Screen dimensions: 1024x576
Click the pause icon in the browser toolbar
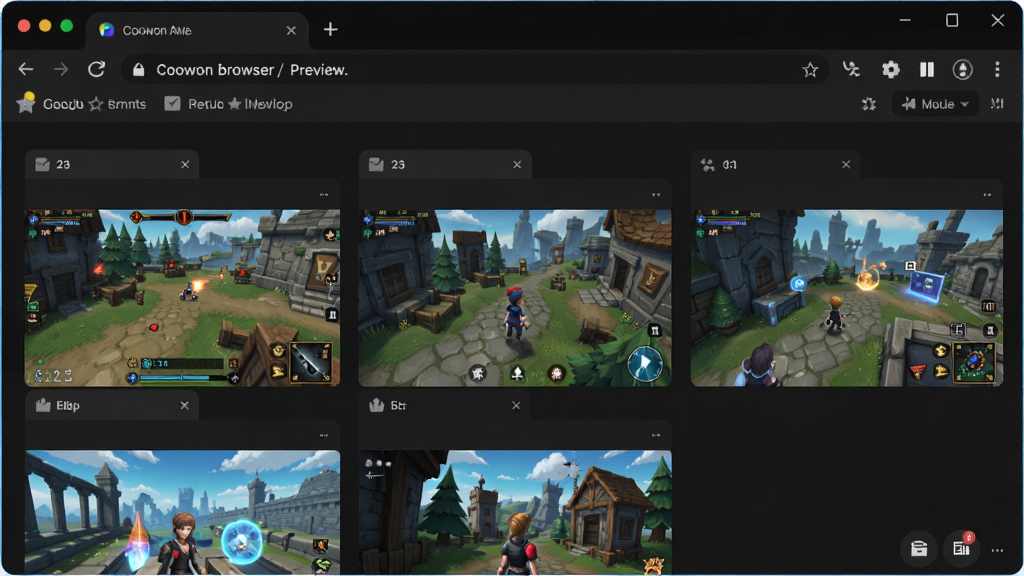pos(927,69)
